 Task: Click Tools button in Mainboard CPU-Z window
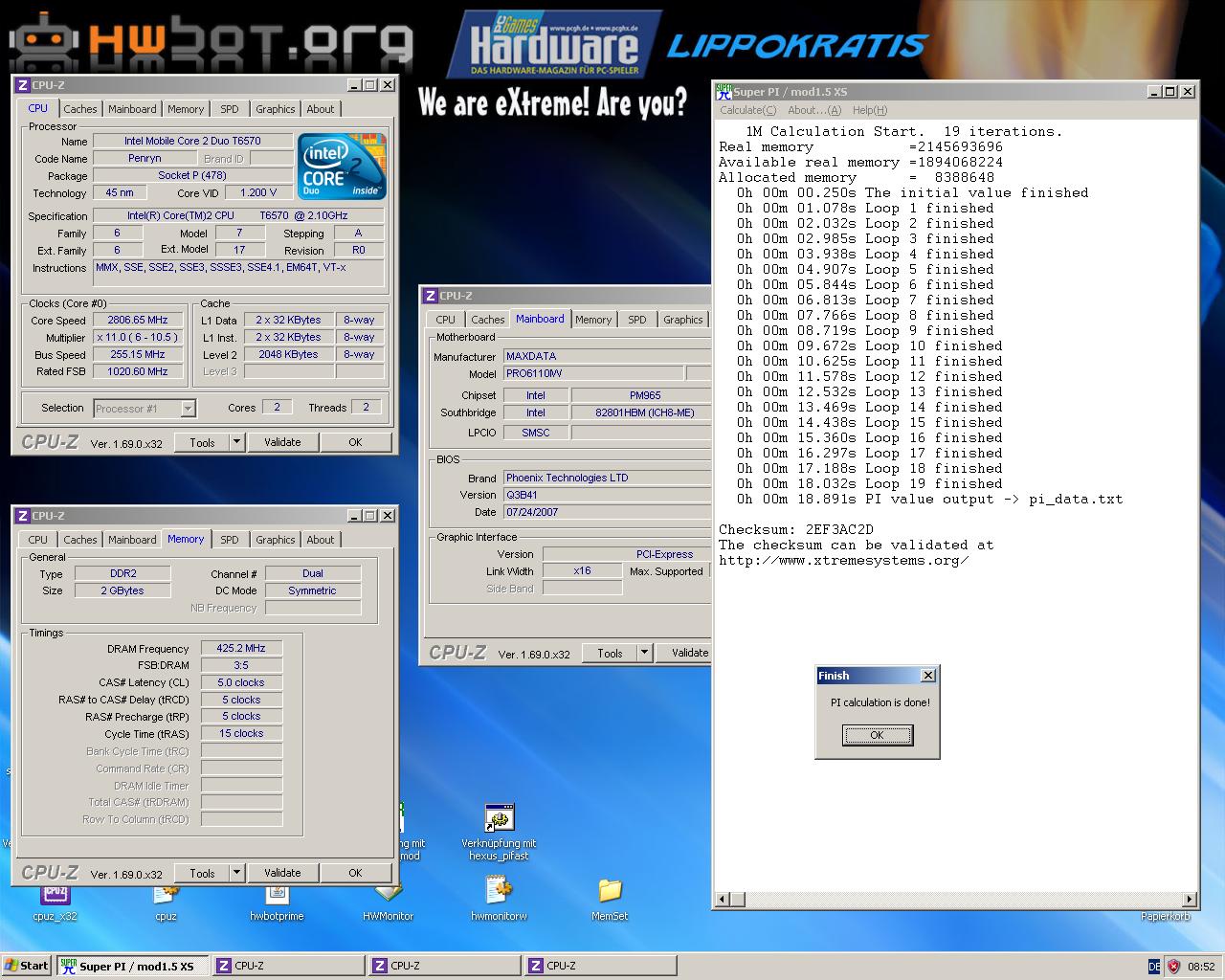tap(610, 653)
